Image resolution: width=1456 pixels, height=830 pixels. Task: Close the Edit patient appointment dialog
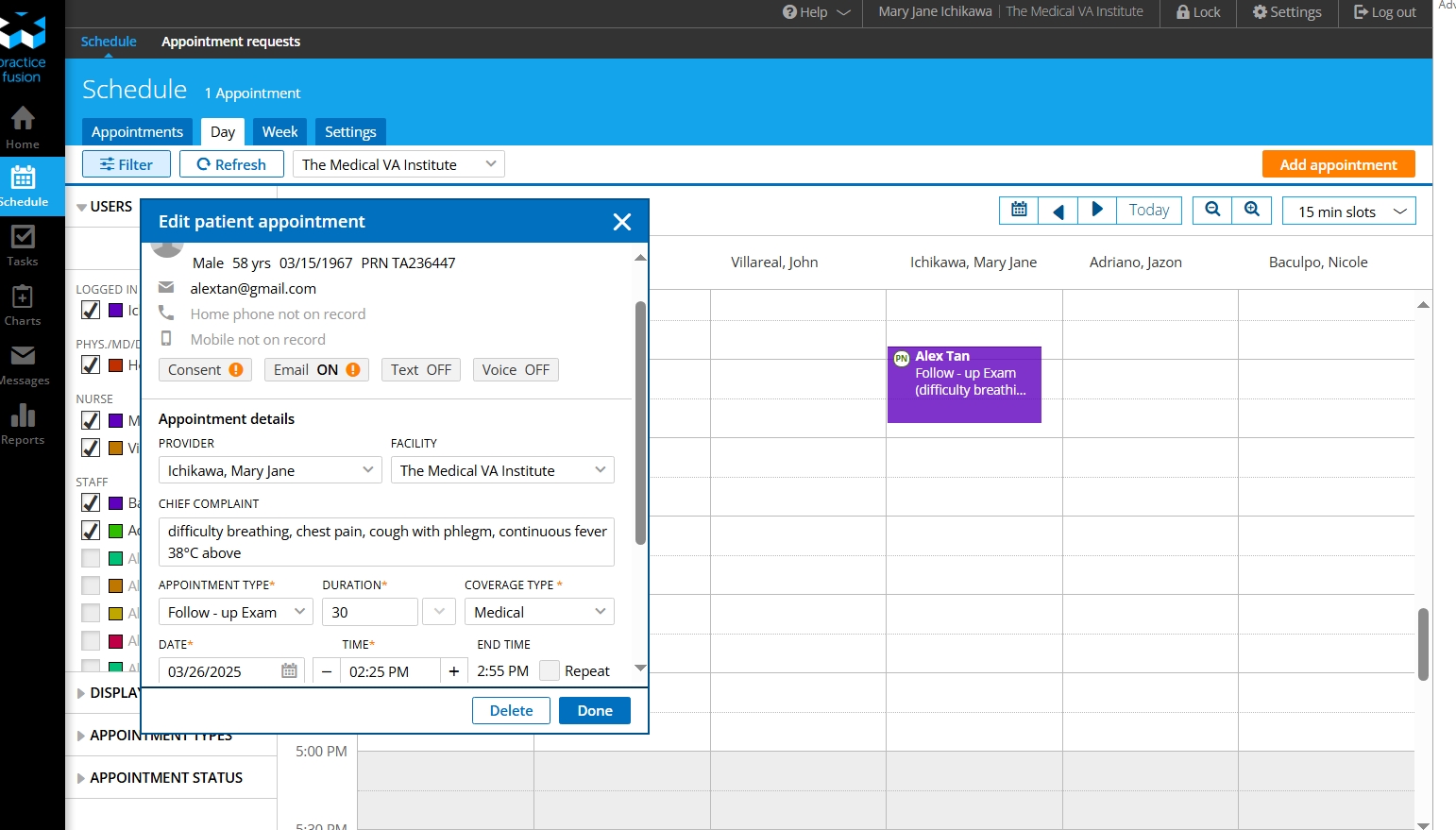point(621,222)
